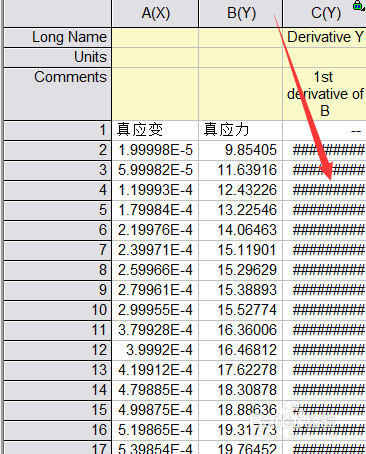
Task: Click cell value 4.99875E-4
Action: click(155, 410)
